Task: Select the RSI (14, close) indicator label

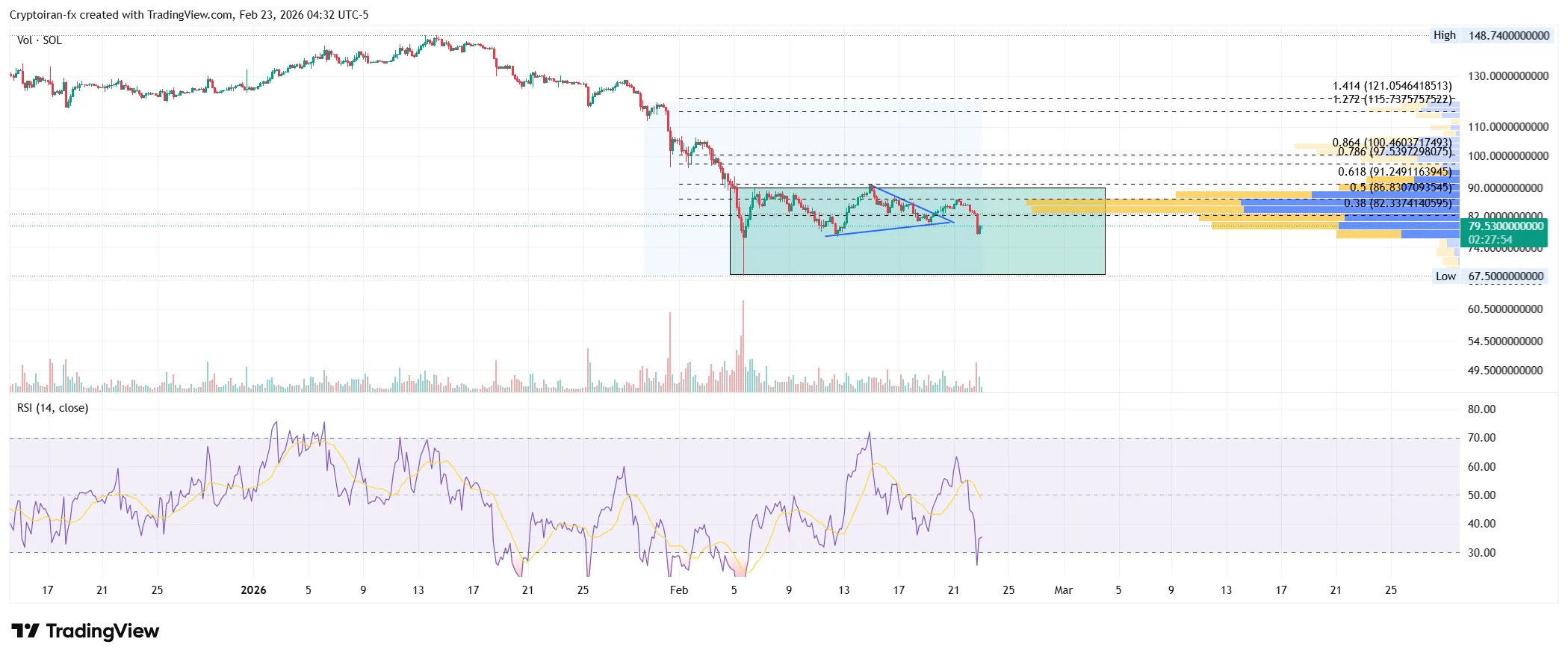Action: tap(52, 408)
